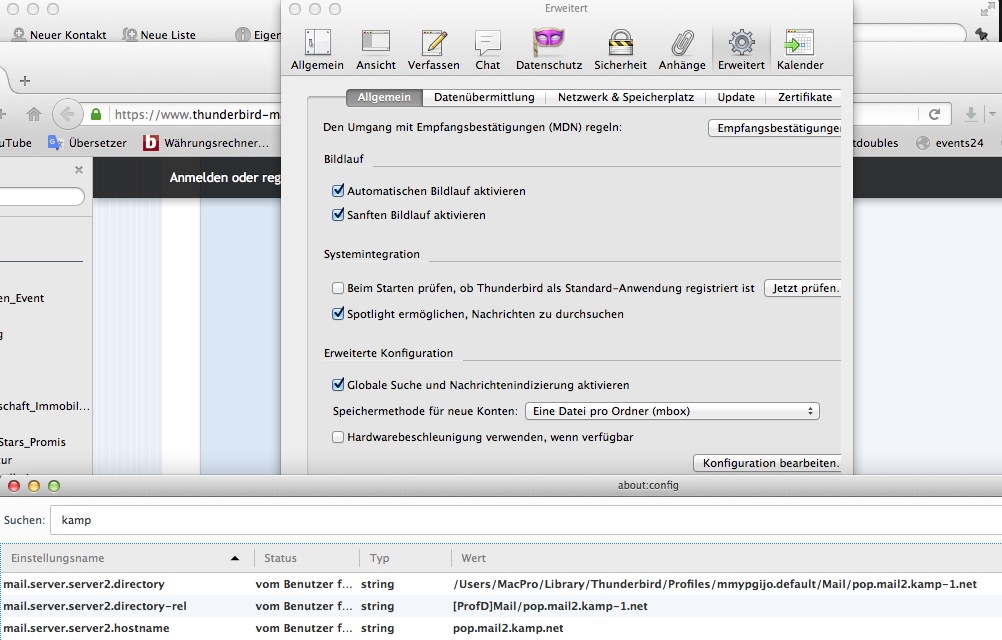1002x640 pixels.
Task: Reload the page with the refresh icon
Action: 934,114
